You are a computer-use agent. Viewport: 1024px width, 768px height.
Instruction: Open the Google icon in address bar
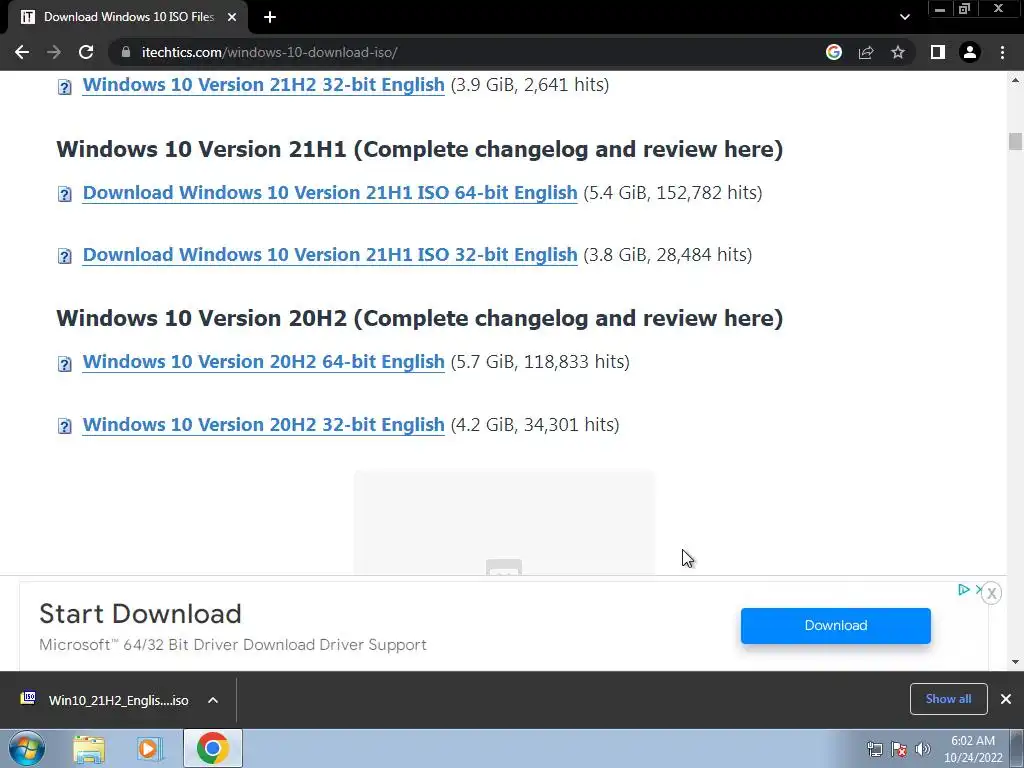pyautogui.click(x=834, y=52)
